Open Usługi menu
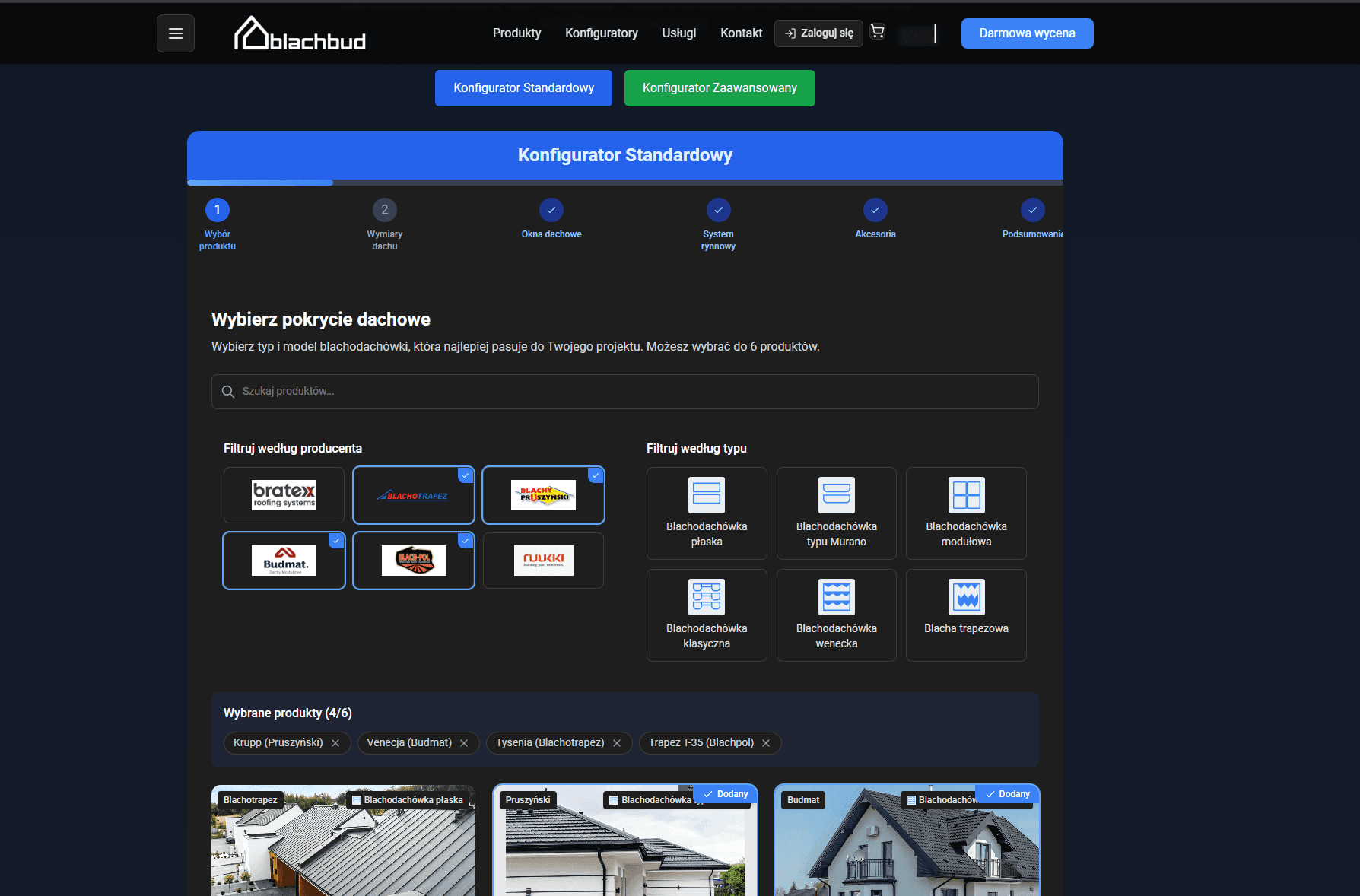Viewport: 1360px width, 896px height. point(678,33)
